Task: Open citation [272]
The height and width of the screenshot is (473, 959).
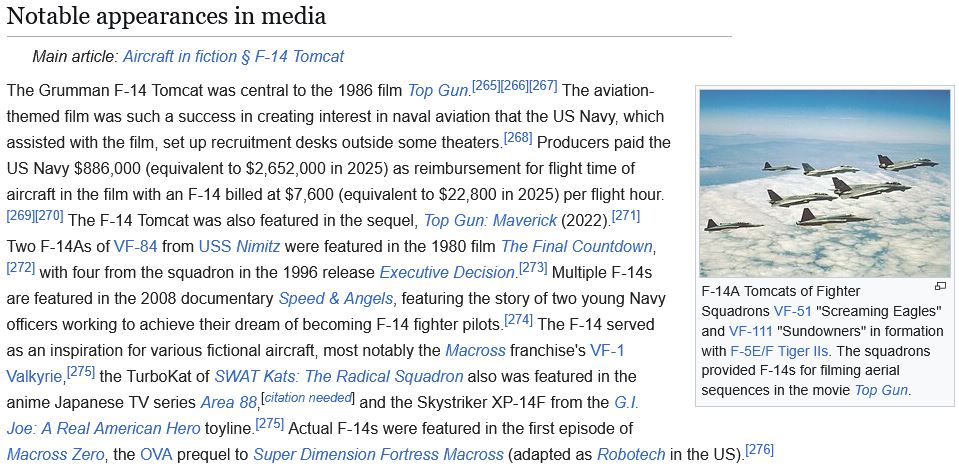Action: tap(21, 267)
